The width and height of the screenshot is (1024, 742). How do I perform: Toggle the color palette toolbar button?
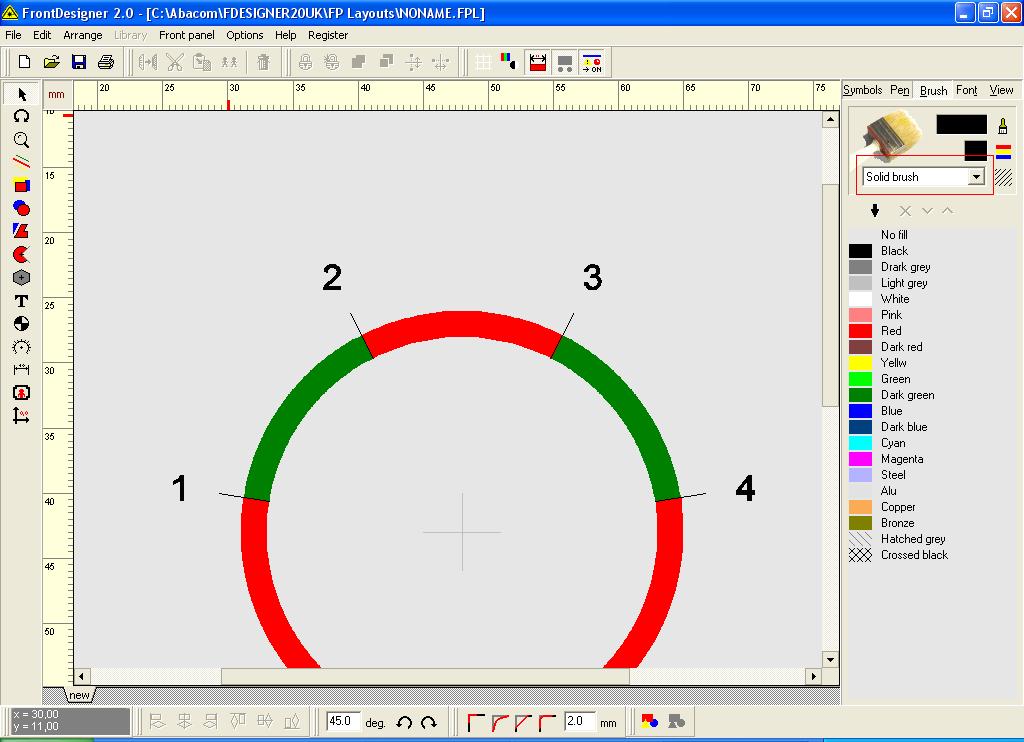[510, 63]
